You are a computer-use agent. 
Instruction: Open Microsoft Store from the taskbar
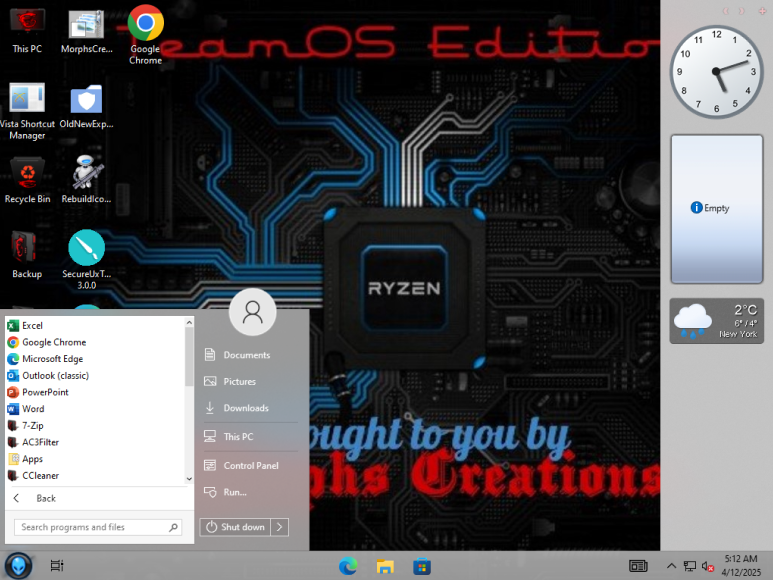click(x=422, y=566)
